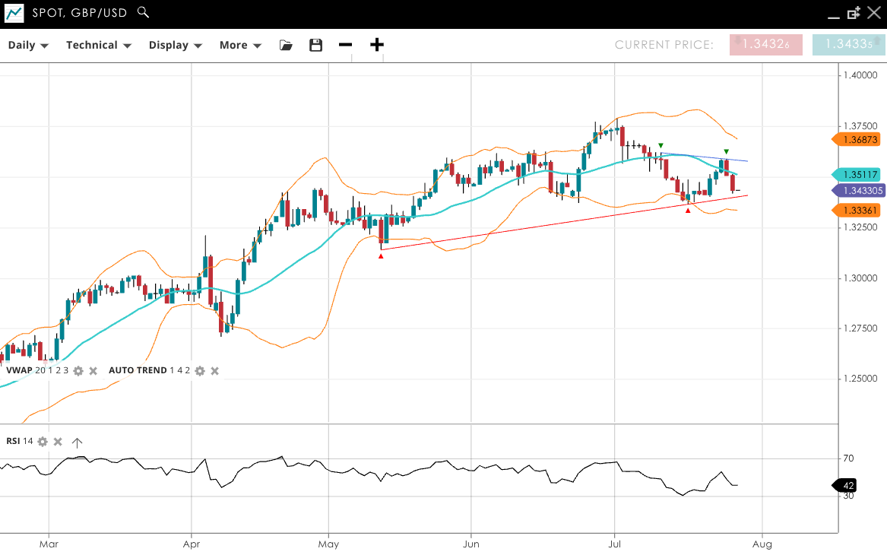Viewport: 887px width, 555px height.
Task: Open AUTO TREND settings gear
Action: point(200,371)
